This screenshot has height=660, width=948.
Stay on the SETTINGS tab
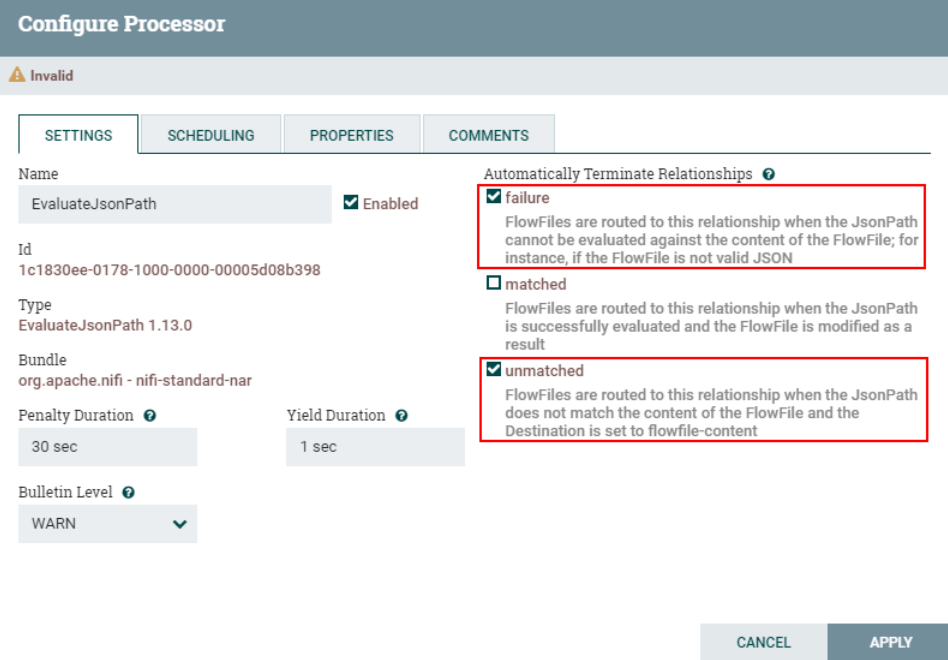[x=79, y=135]
